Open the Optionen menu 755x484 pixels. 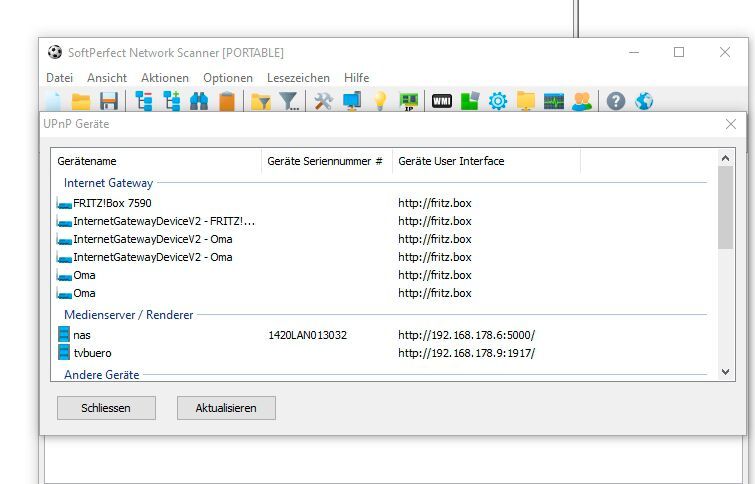[x=228, y=78]
